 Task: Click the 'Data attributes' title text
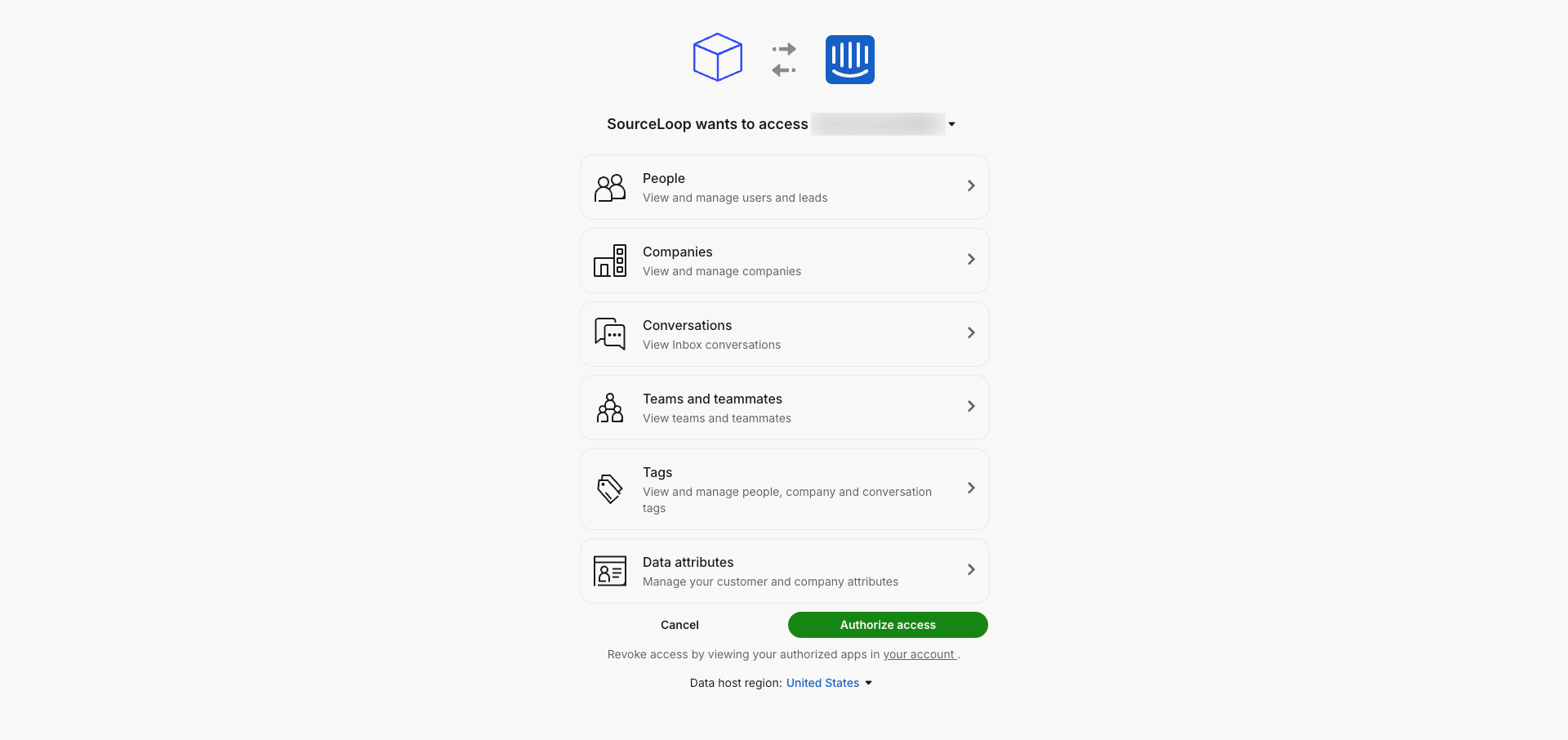[x=688, y=562]
